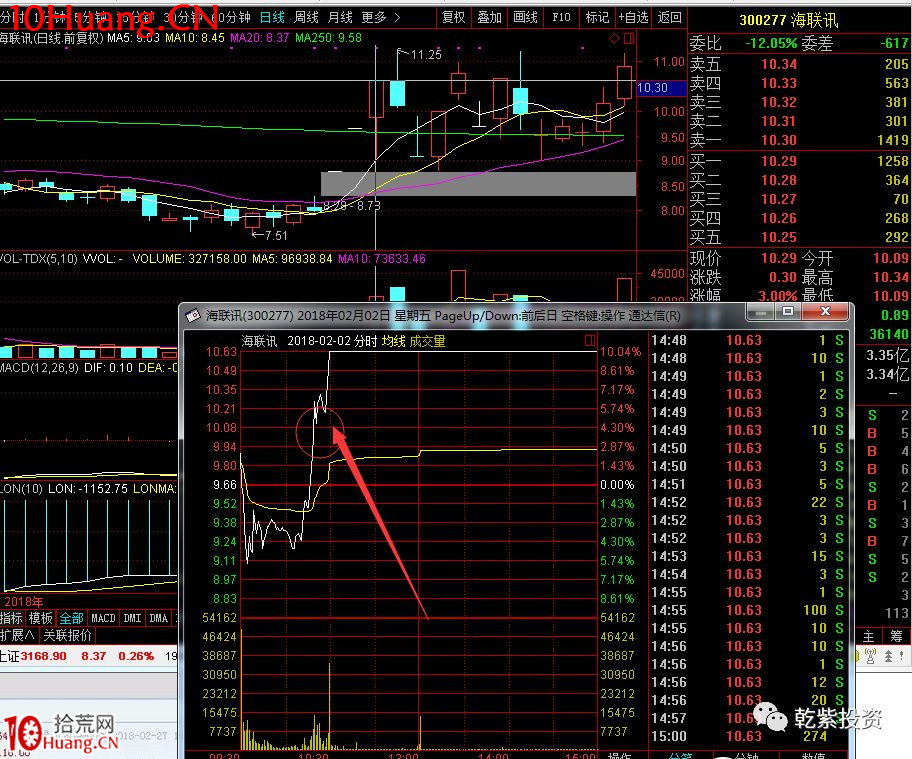Click the MA250: 9.58 indicator label
This screenshot has width=912, height=759.
328,38
